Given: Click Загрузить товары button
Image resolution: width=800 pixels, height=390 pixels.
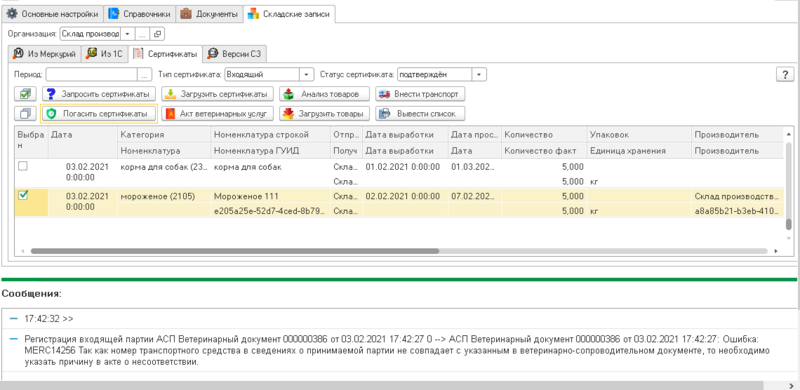Looking at the screenshot, I should 324,113.
